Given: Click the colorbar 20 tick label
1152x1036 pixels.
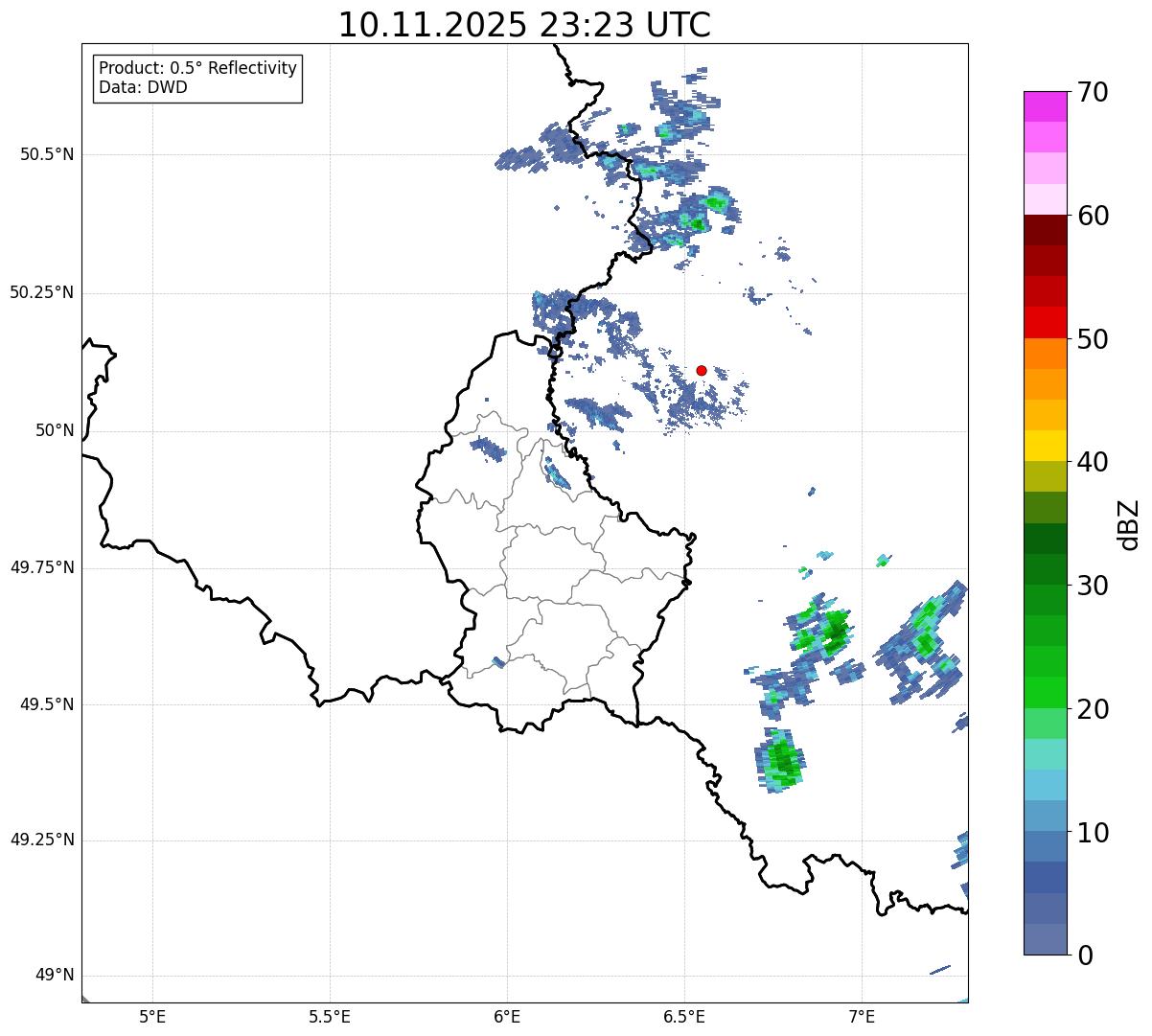Looking at the screenshot, I should [1093, 709].
